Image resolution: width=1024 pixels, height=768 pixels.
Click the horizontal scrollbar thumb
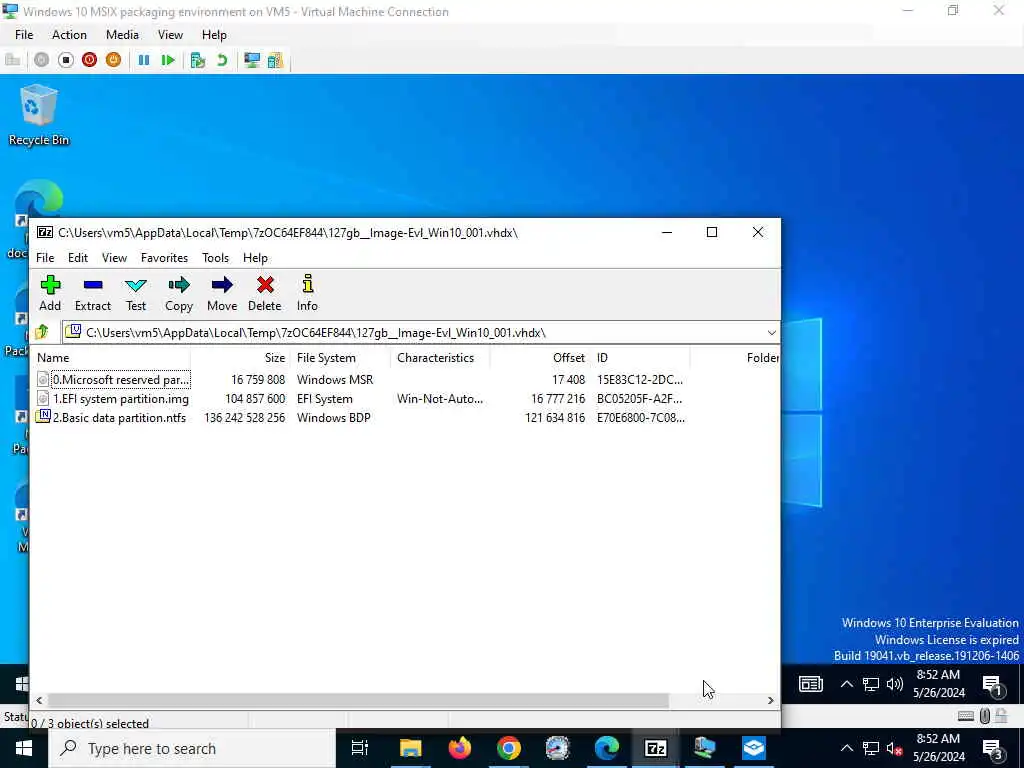coord(358,700)
